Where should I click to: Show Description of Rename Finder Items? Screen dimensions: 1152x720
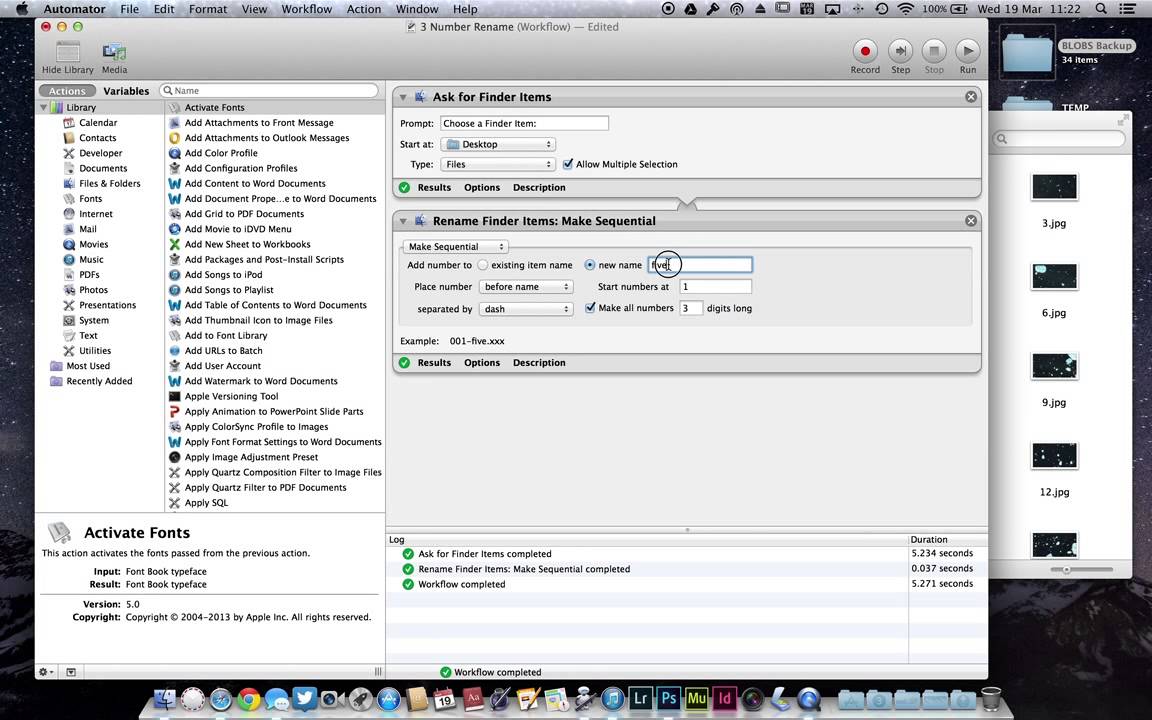(x=539, y=363)
